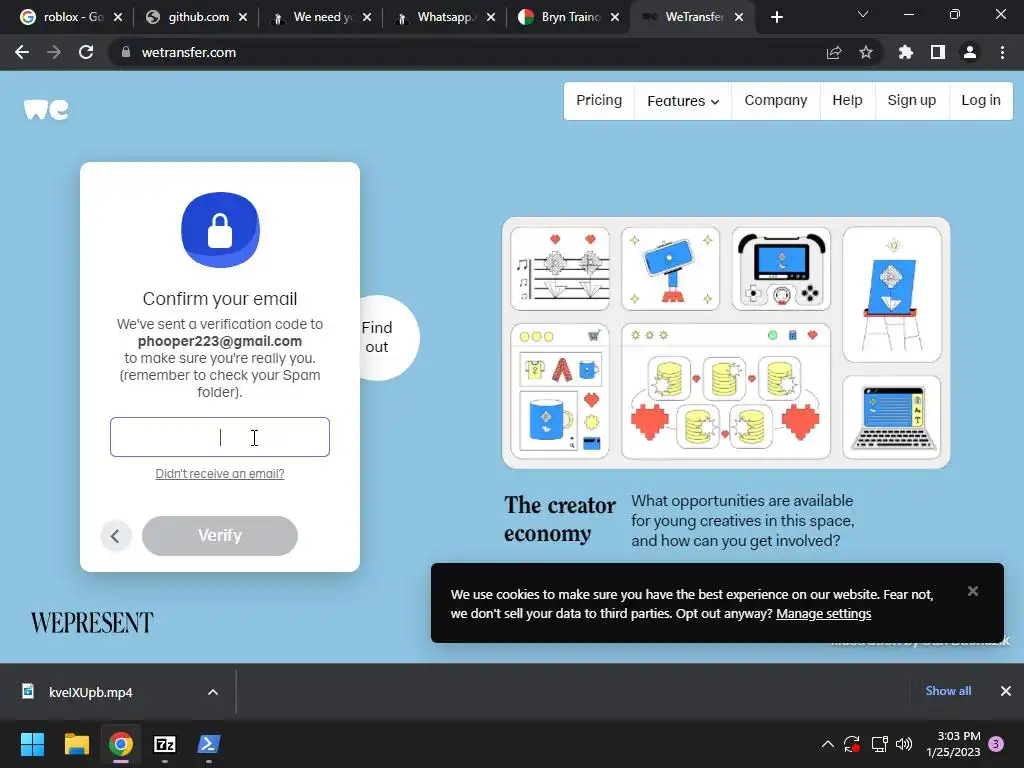
Task: Open the Company menu item
Action: 776,101
